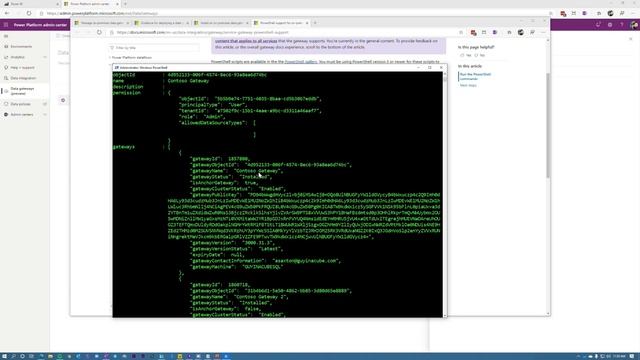Follow the 'content that applies to all services' link
Image resolution: width=640 pixels, height=360 pixels.
click(x=246, y=41)
